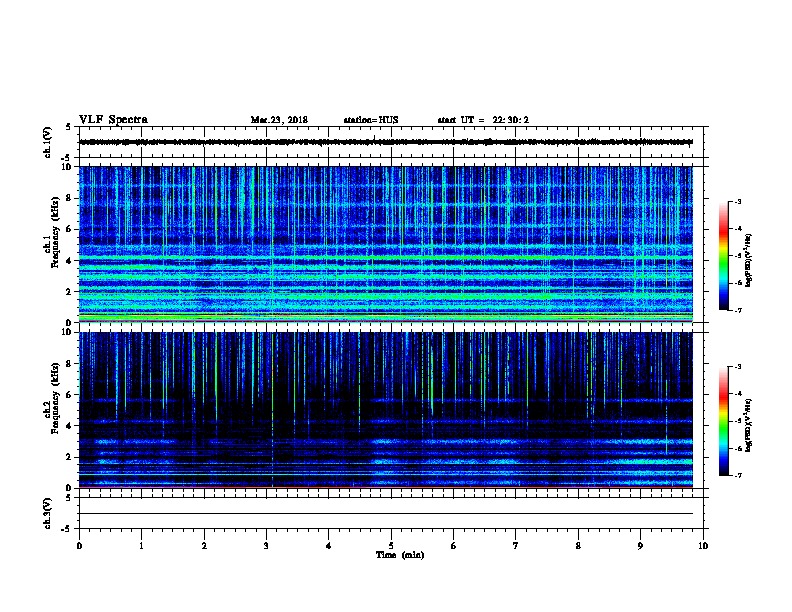Click time axis tick label "9"
This screenshot has height=612, width=792.
pyautogui.click(x=640, y=546)
